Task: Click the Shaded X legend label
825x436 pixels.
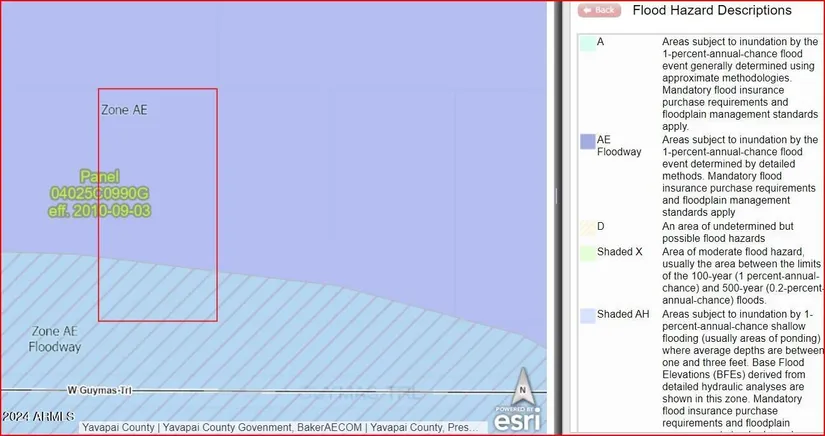Action: point(620,252)
